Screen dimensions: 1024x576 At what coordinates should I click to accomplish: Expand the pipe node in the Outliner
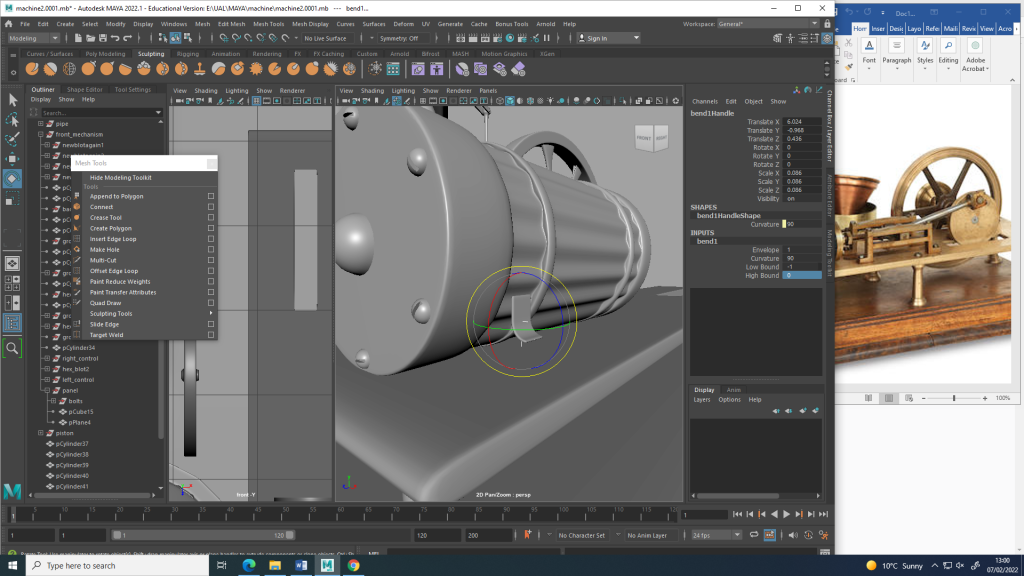pyautogui.click(x=40, y=123)
